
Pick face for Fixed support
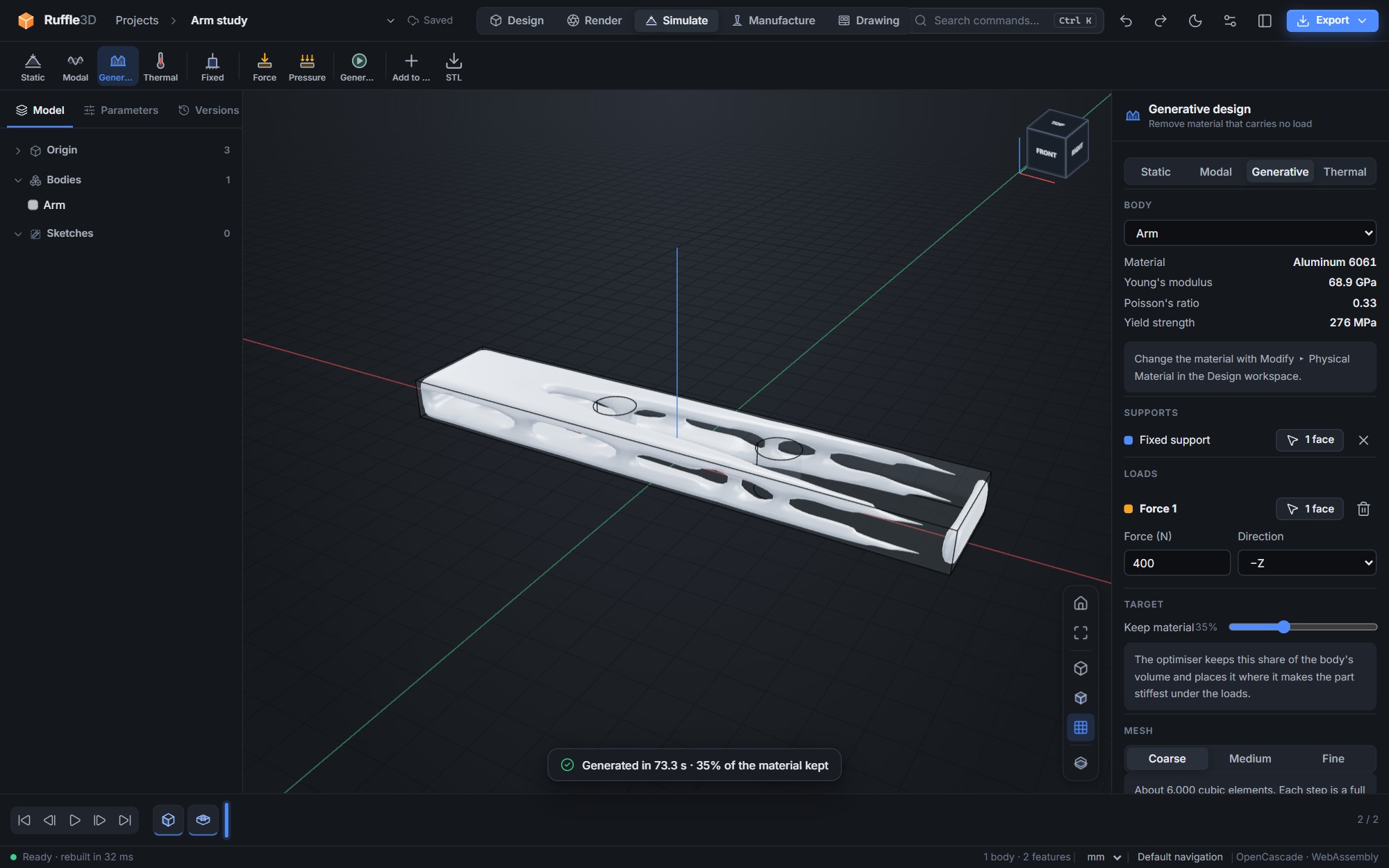point(1309,440)
